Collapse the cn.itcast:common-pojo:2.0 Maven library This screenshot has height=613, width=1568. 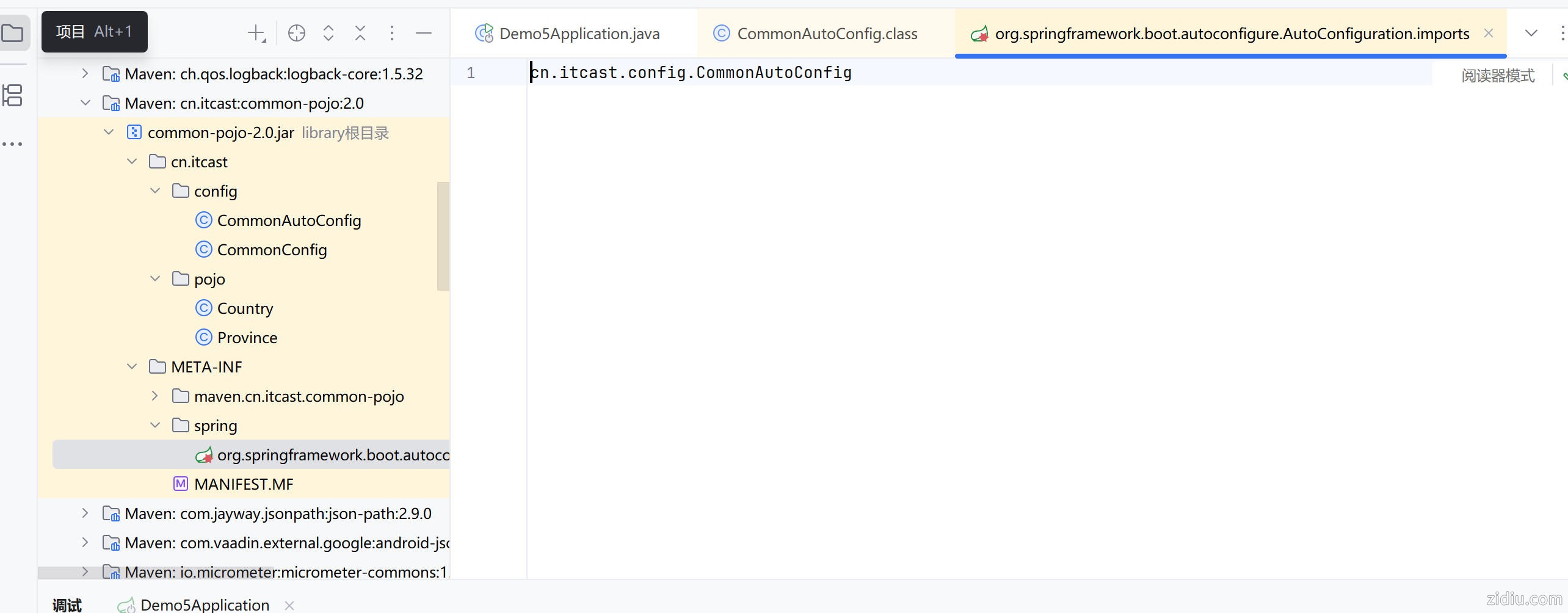(85, 103)
